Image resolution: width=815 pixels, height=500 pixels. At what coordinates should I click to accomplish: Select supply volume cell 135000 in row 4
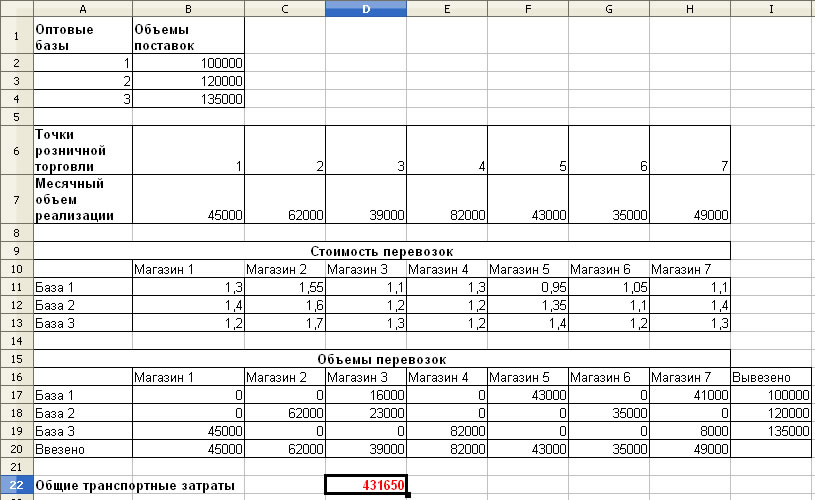click(x=188, y=99)
